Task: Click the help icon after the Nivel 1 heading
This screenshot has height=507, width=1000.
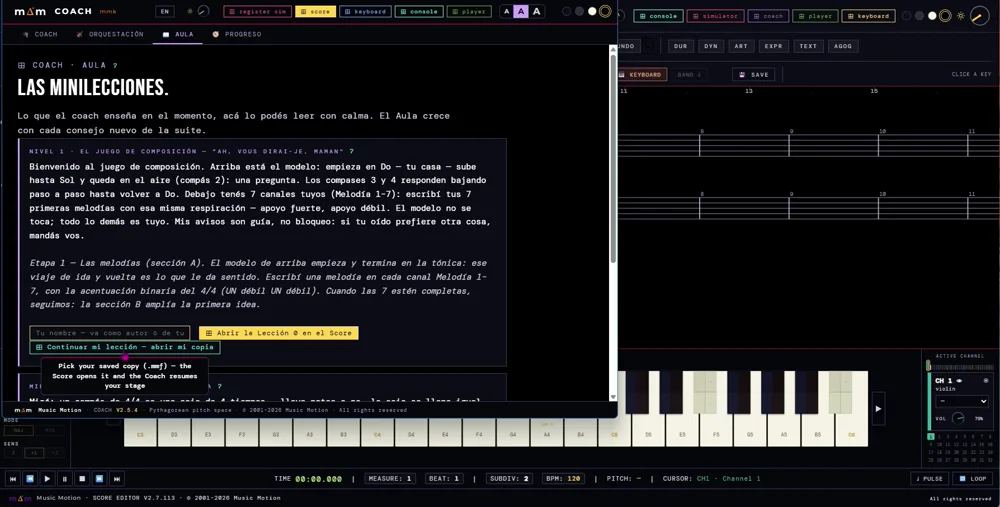Action: coord(351,152)
